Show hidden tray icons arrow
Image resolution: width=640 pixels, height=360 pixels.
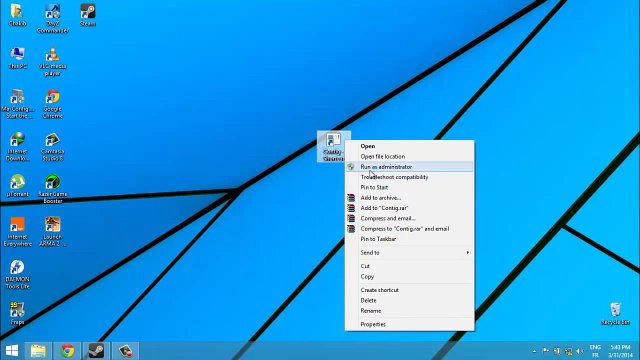(x=534, y=351)
